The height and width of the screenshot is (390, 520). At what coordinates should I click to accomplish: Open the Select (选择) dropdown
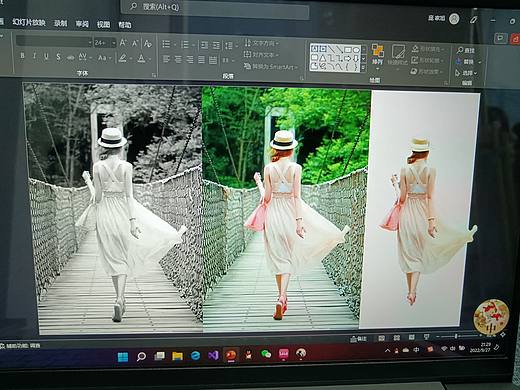pos(466,73)
